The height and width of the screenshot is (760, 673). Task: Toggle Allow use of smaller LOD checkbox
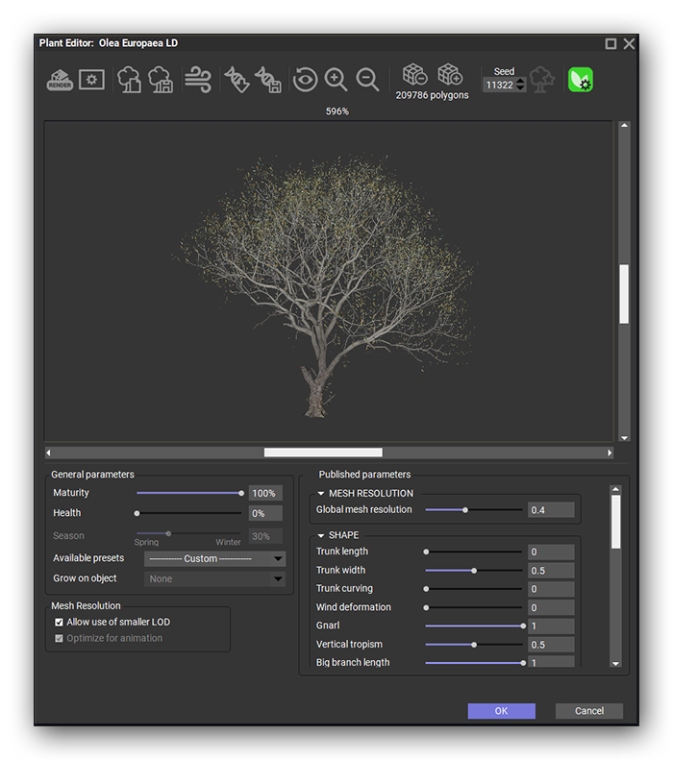tap(59, 622)
